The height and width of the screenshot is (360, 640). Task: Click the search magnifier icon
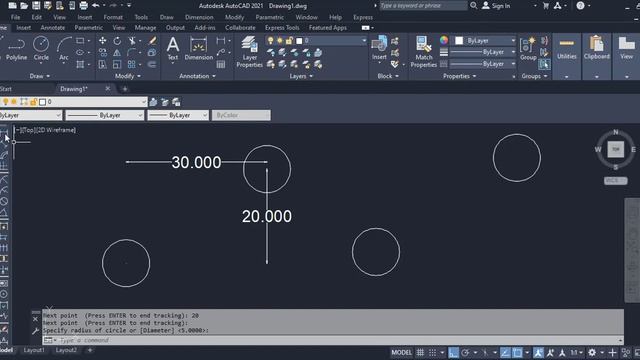(473, 5)
